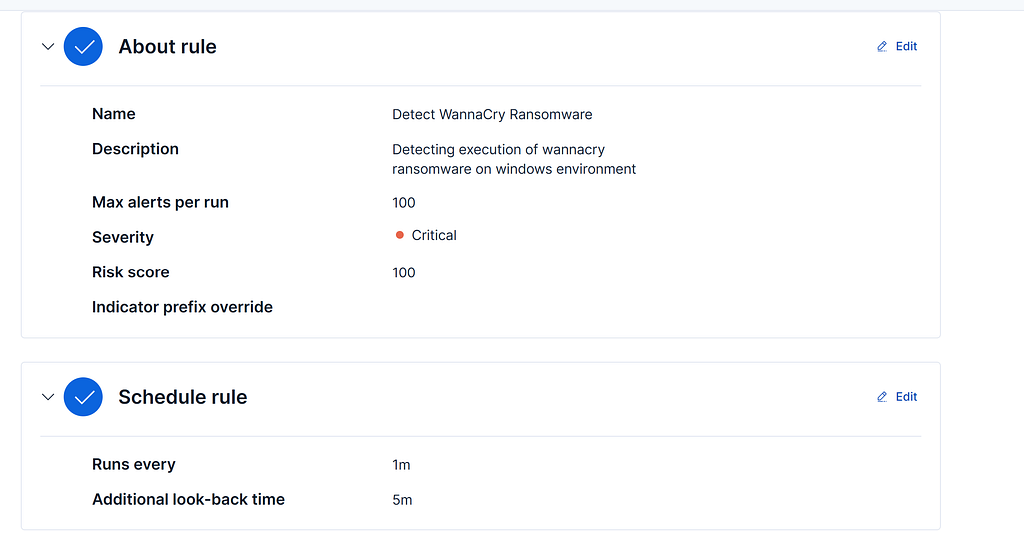Click the pencil icon for About rule

click(882, 47)
